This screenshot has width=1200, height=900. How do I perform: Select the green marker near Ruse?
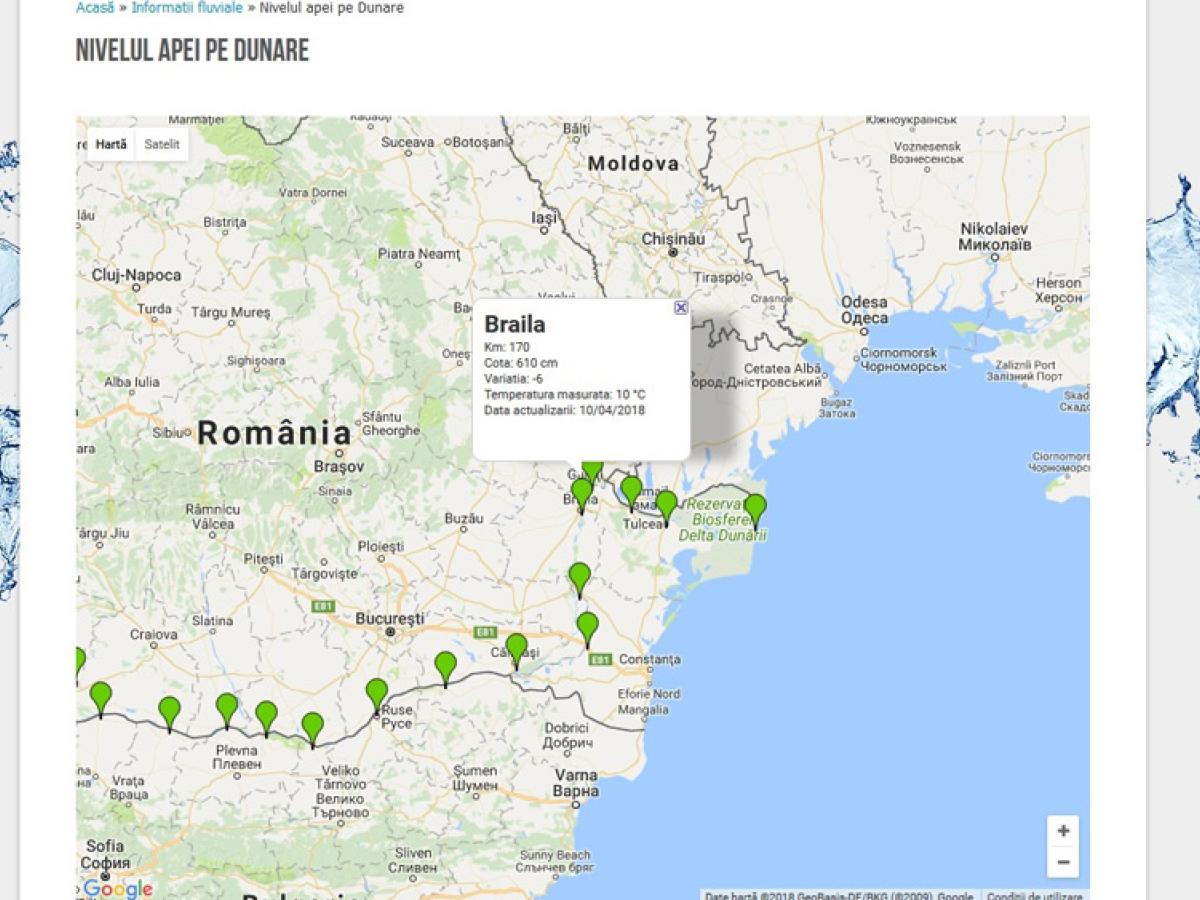(376, 693)
